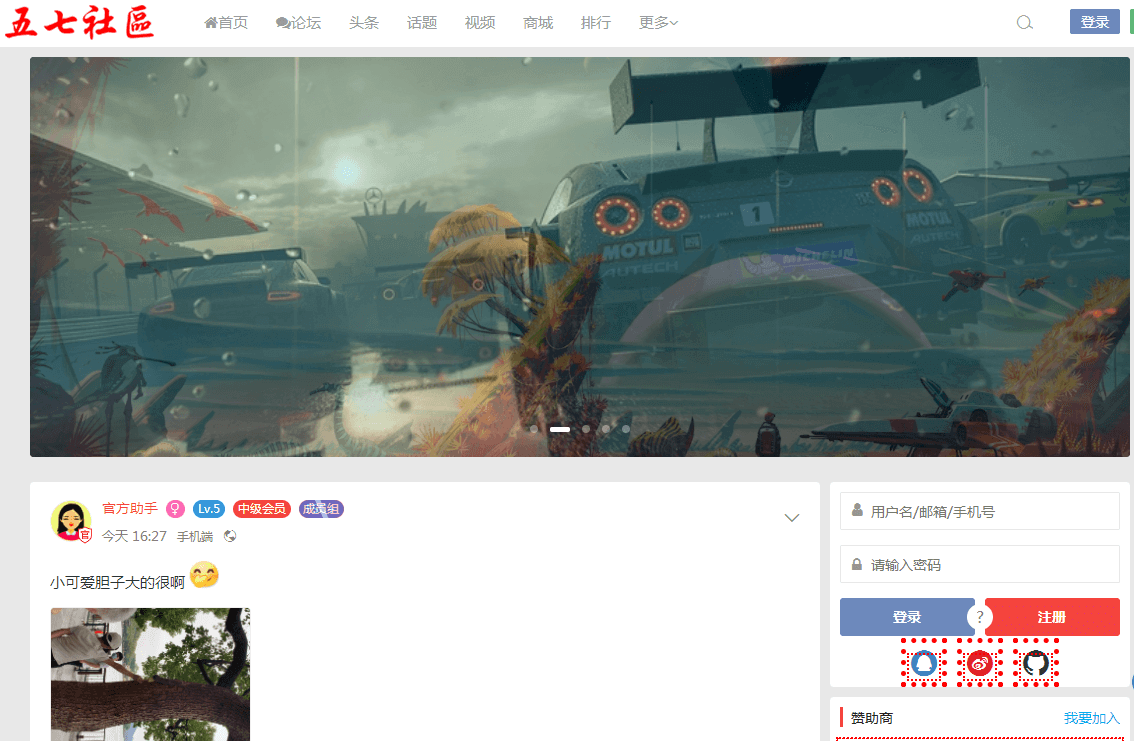
Task: Select the fifth carousel indicator dot
Action: pyautogui.click(x=626, y=429)
